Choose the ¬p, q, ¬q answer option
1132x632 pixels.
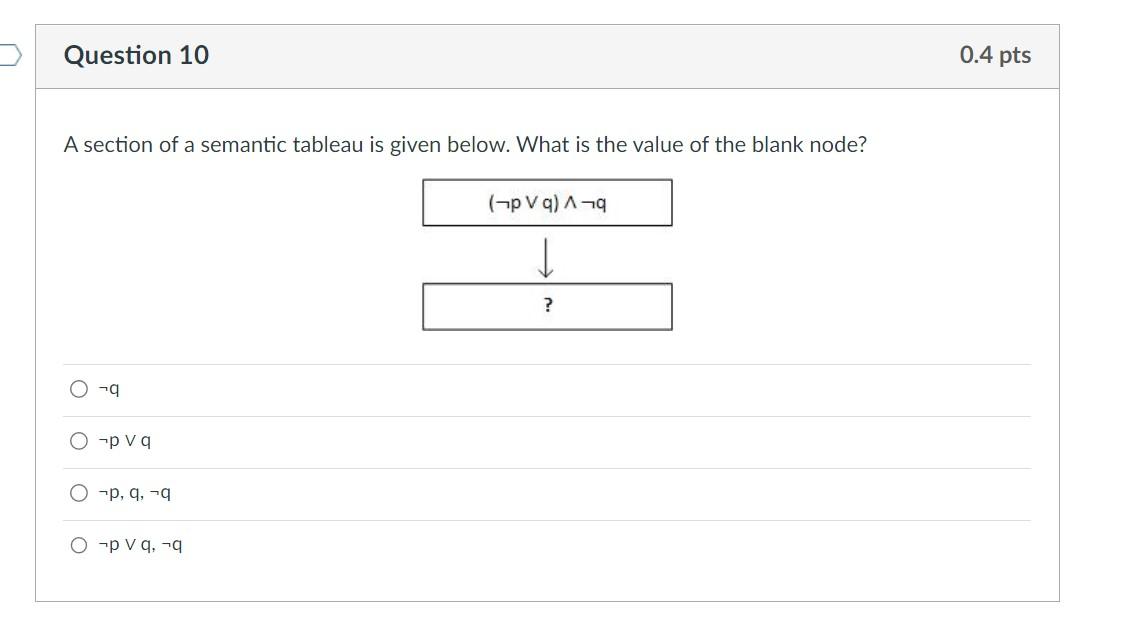[78, 493]
